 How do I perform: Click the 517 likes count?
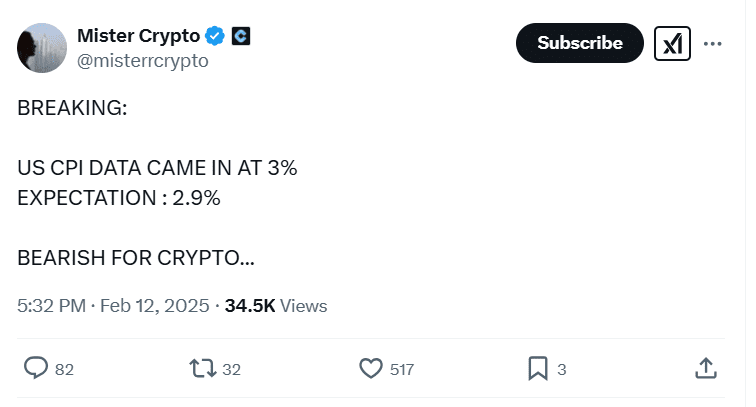coord(402,370)
